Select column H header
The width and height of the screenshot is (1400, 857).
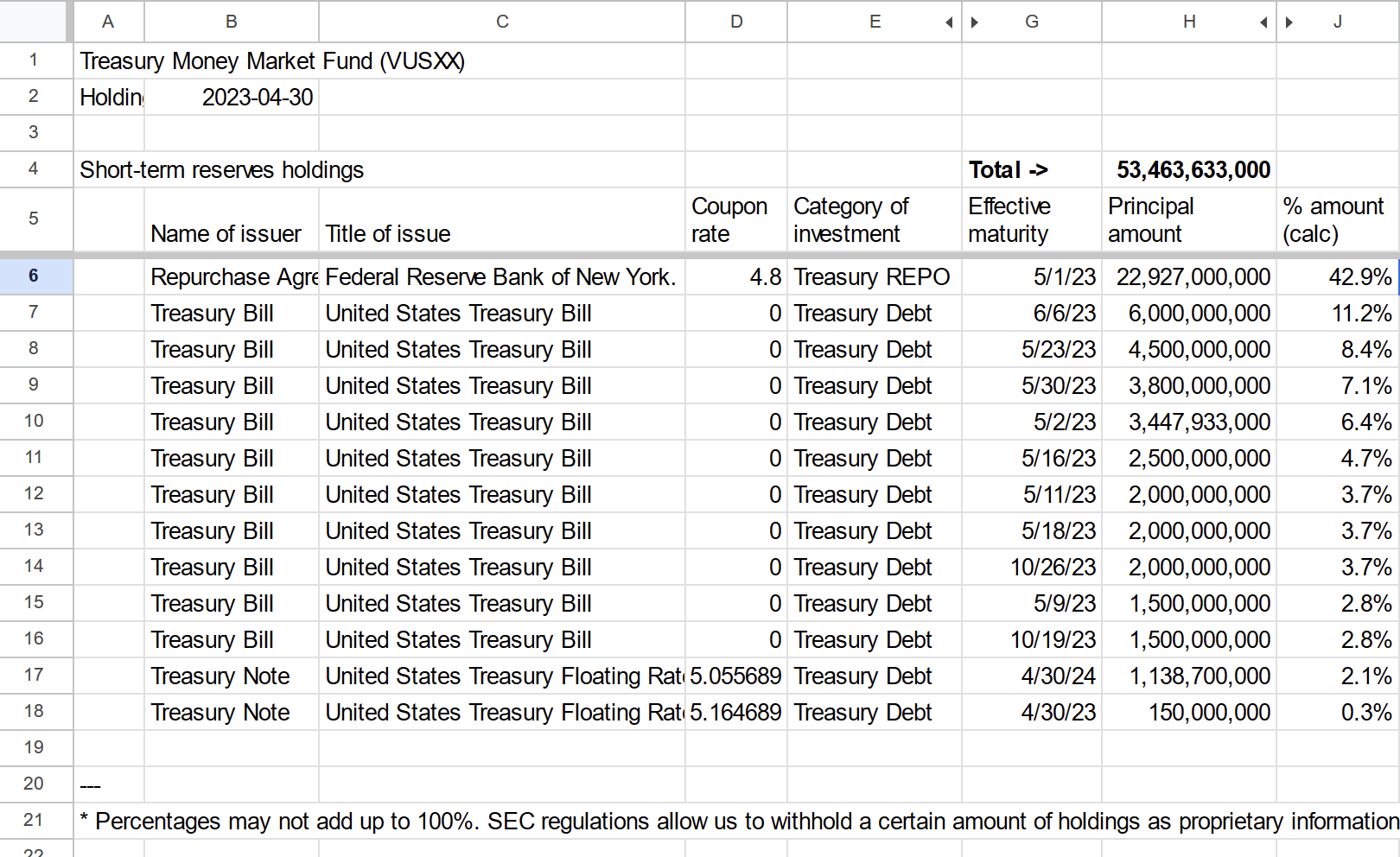coord(1189,22)
